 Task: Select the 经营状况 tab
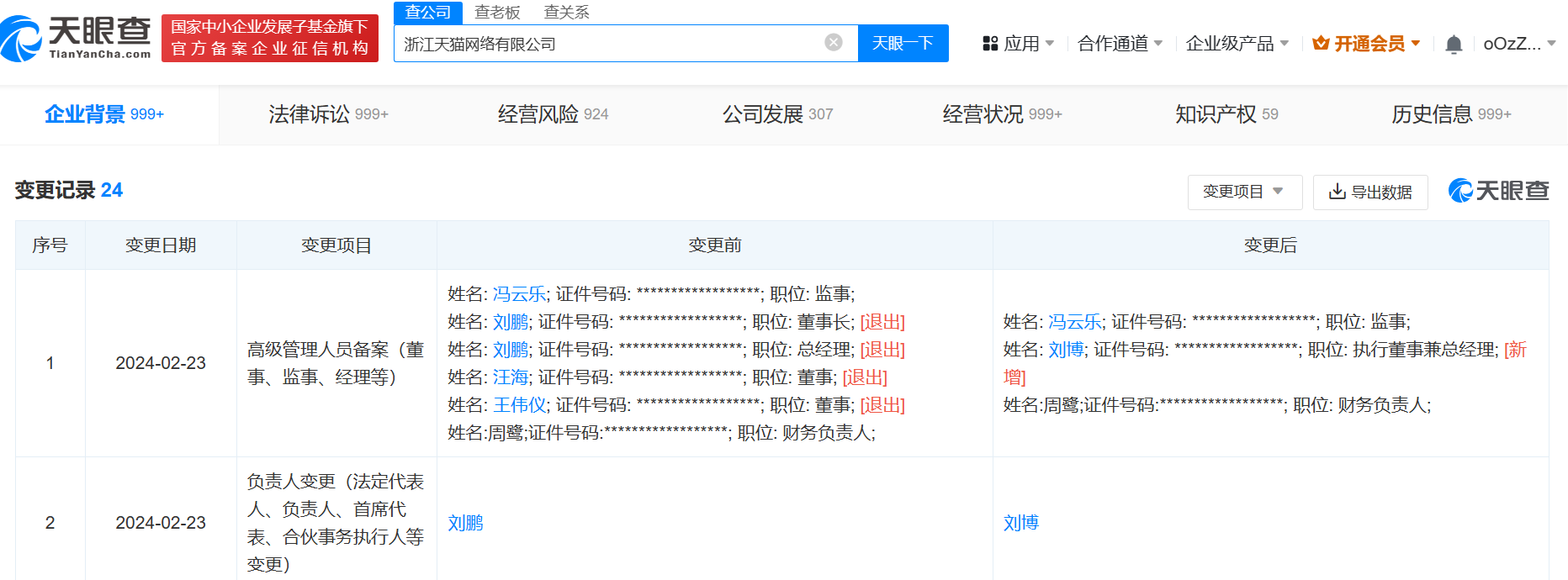pyautogui.click(x=1002, y=114)
